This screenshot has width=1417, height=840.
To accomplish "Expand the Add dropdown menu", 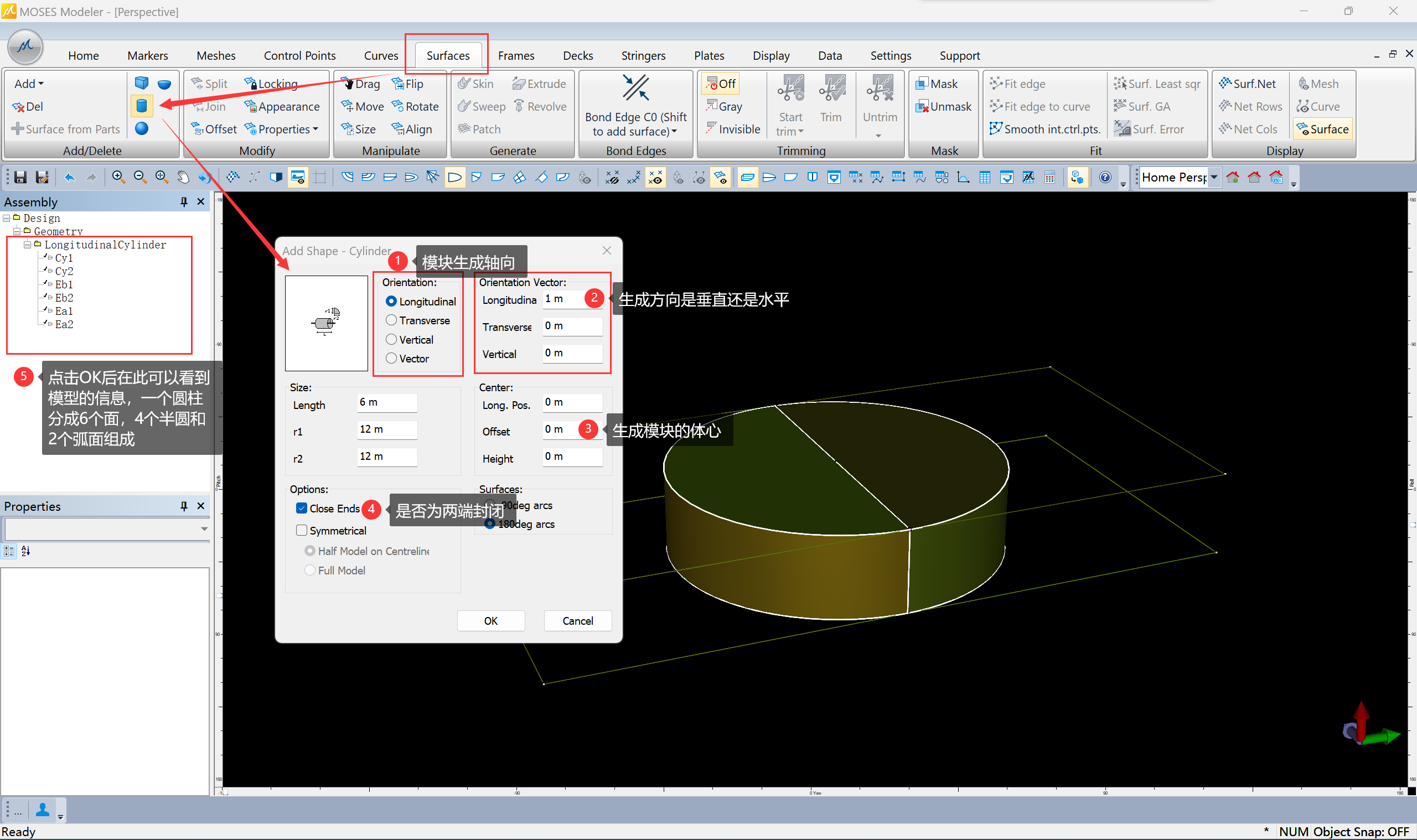I will (29, 84).
